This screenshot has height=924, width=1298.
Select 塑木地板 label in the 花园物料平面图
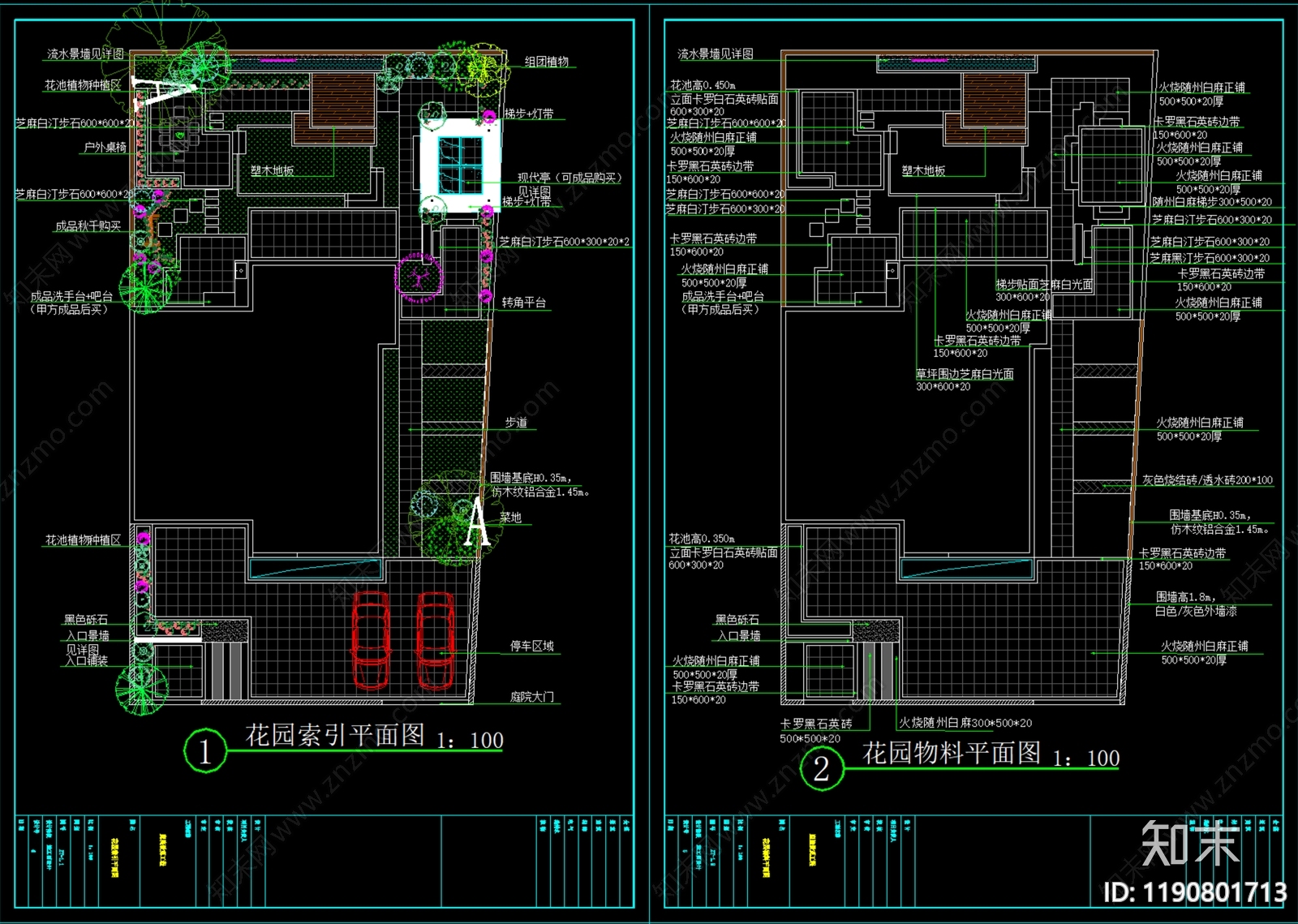click(x=923, y=170)
